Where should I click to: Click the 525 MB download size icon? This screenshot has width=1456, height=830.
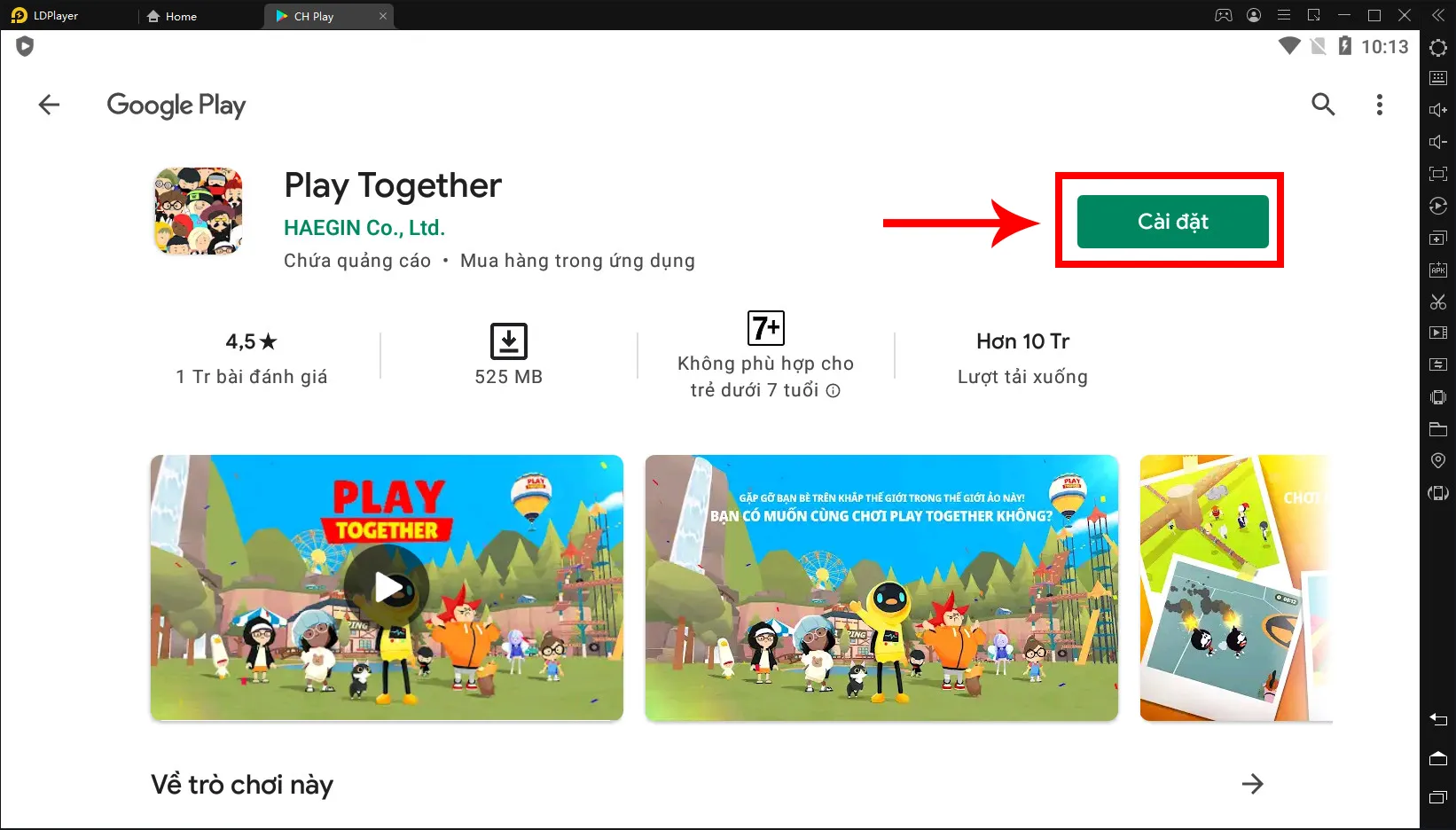pyautogui.click(x=509, y=341)
